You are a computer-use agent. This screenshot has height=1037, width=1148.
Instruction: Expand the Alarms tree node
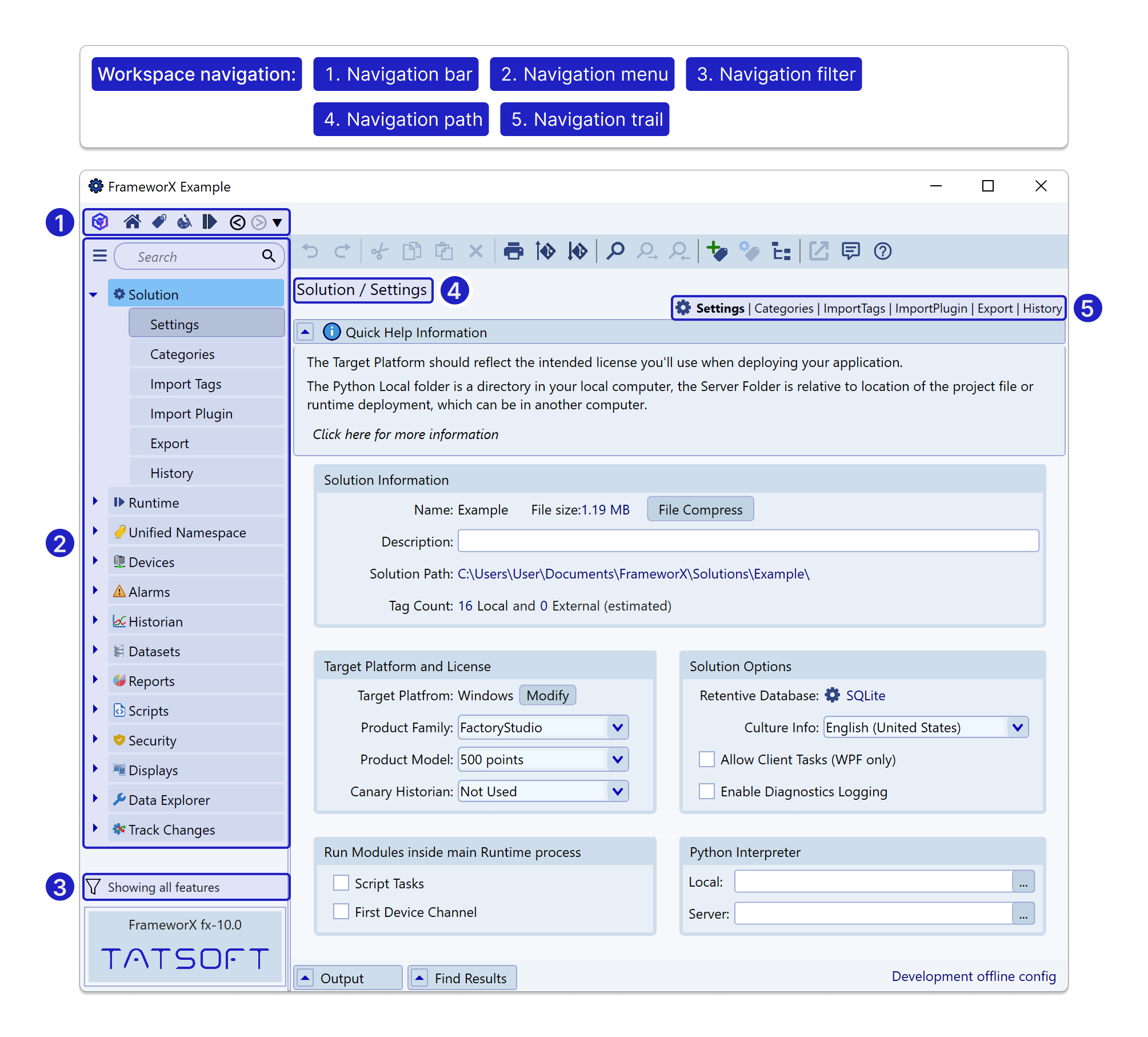(x=95, y=591)
